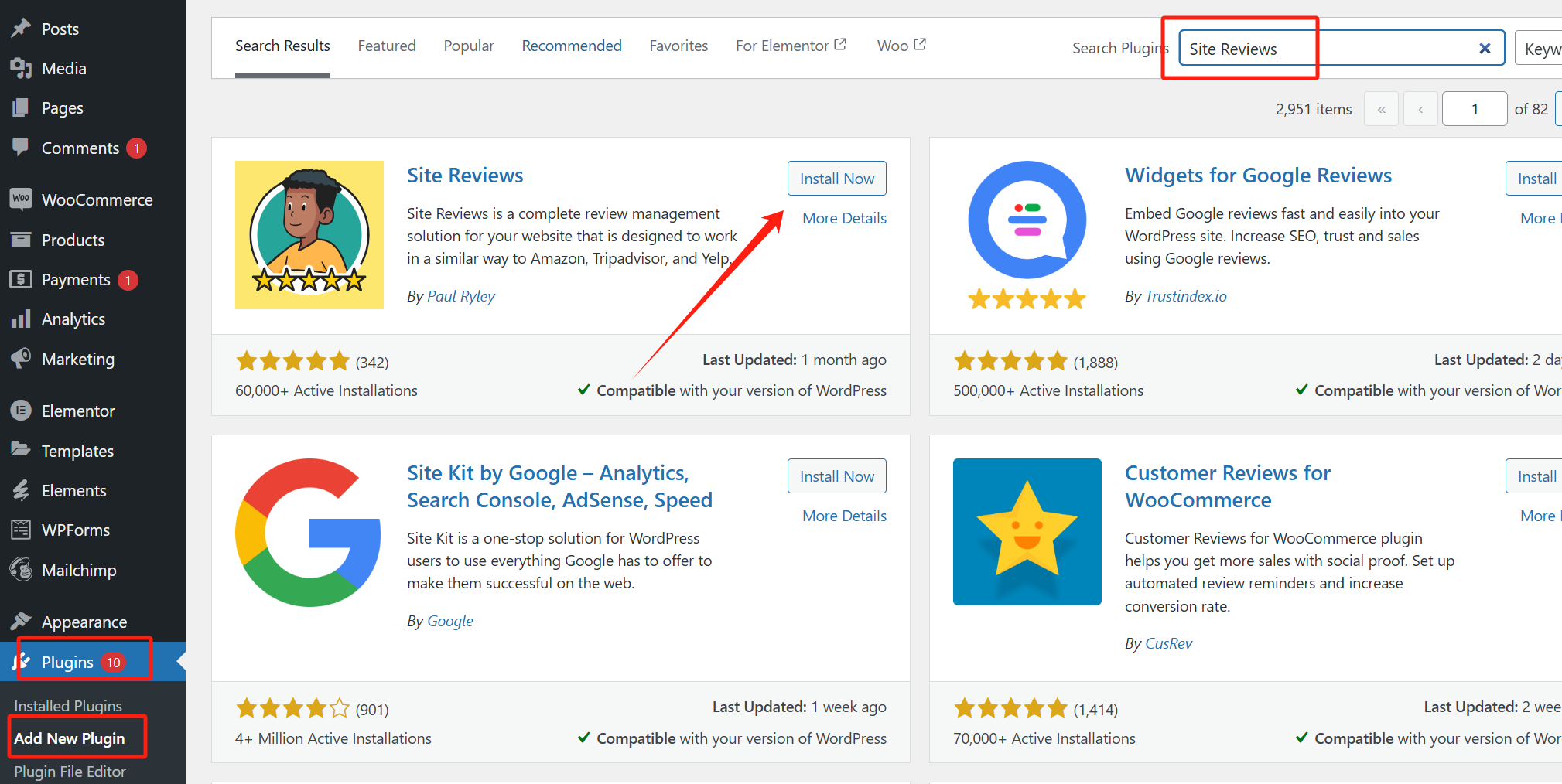1562x784 pixels.
Task: Click the '2,951 items' count text
Action: pyautogui.click(x=1314, y=109)
